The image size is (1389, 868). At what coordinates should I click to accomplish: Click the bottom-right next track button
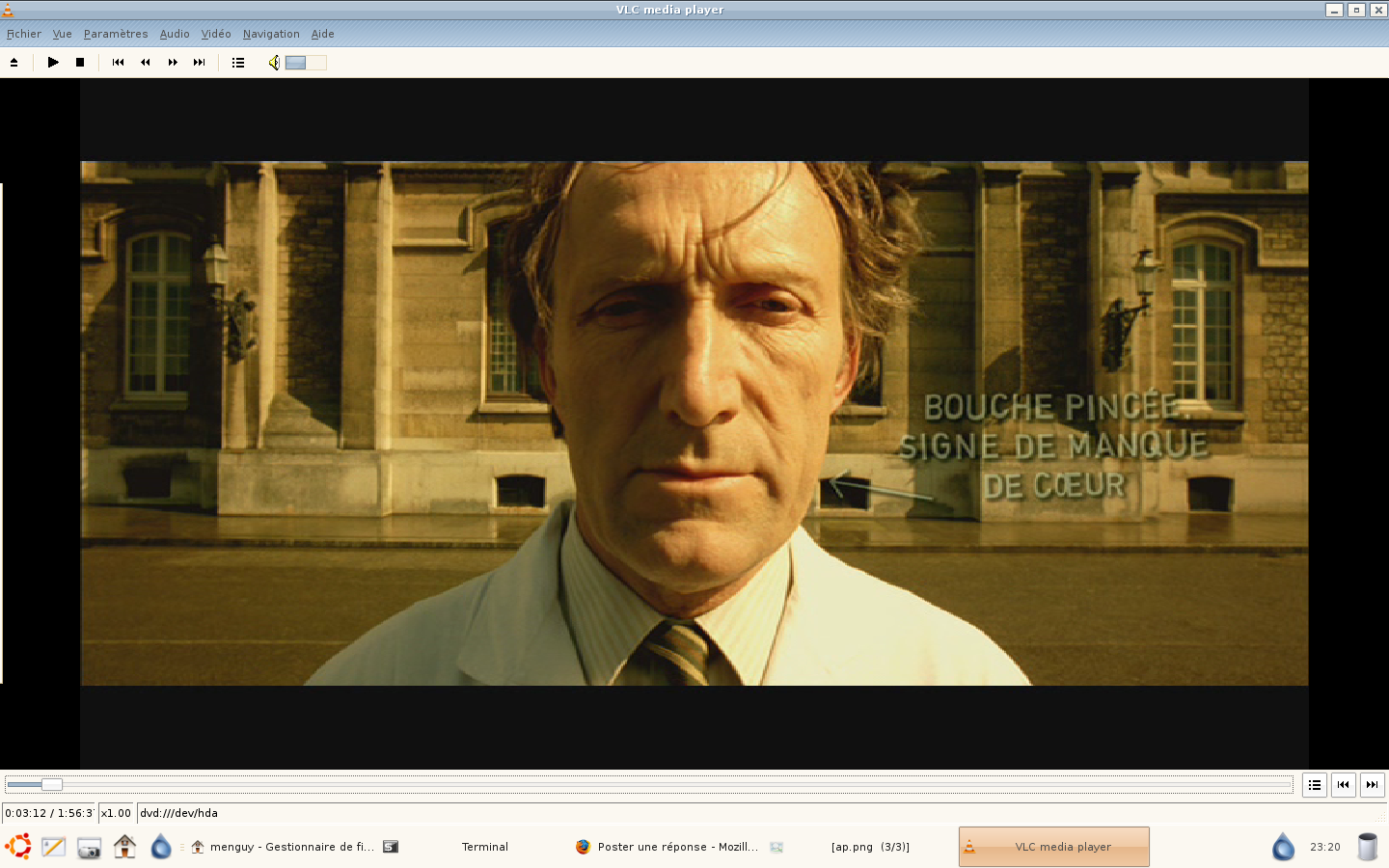pyautogui.click(x=1372, y=785)
